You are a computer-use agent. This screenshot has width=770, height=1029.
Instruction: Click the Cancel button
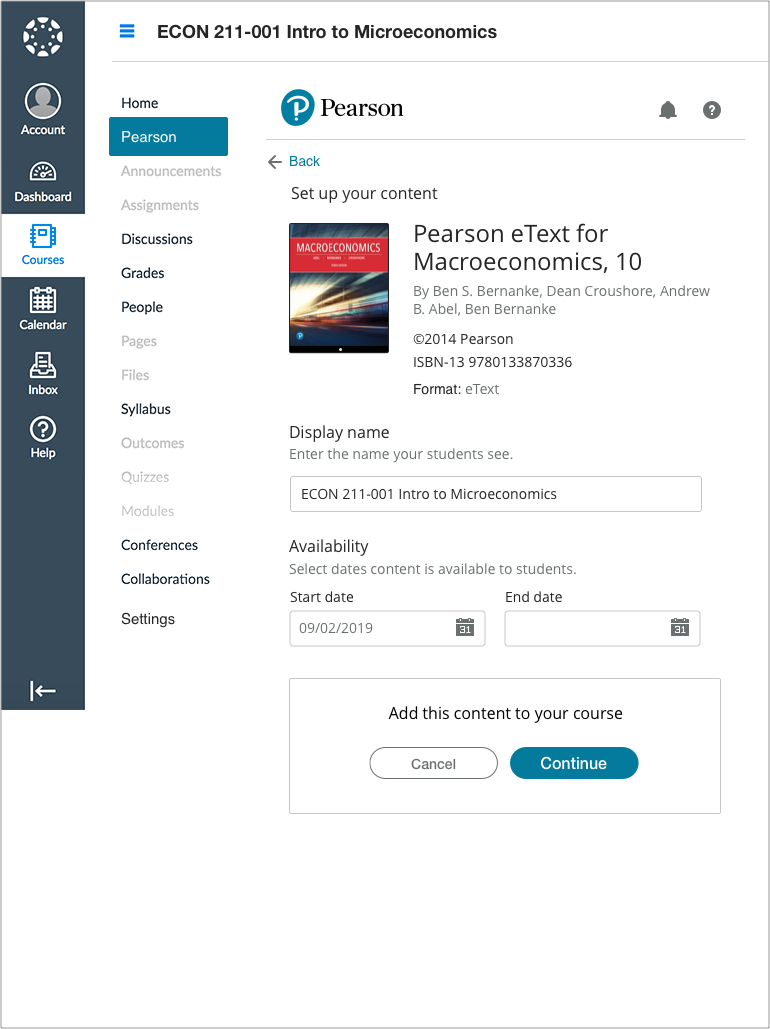click(x=433, y=763)
